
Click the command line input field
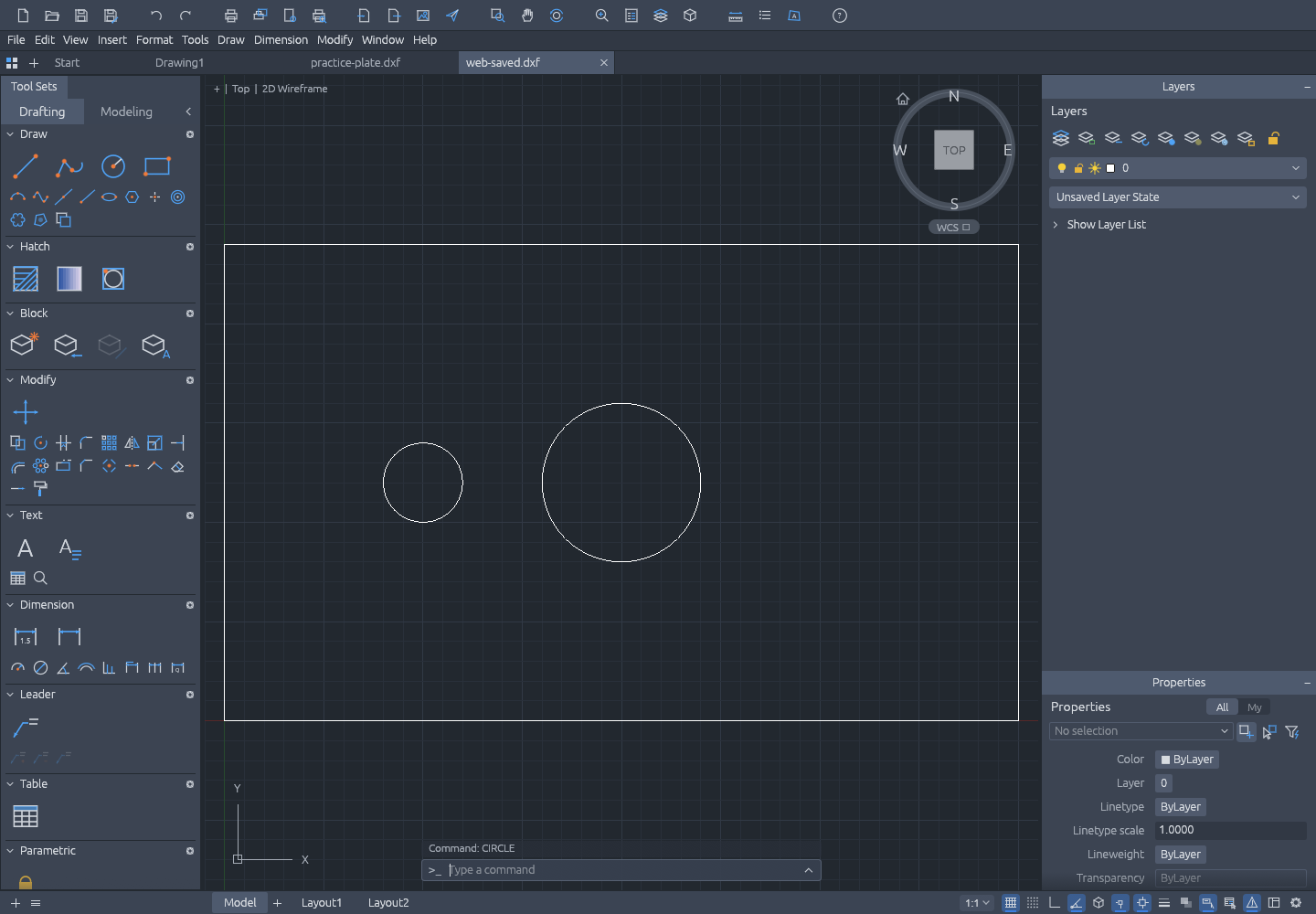pos(621,870)
